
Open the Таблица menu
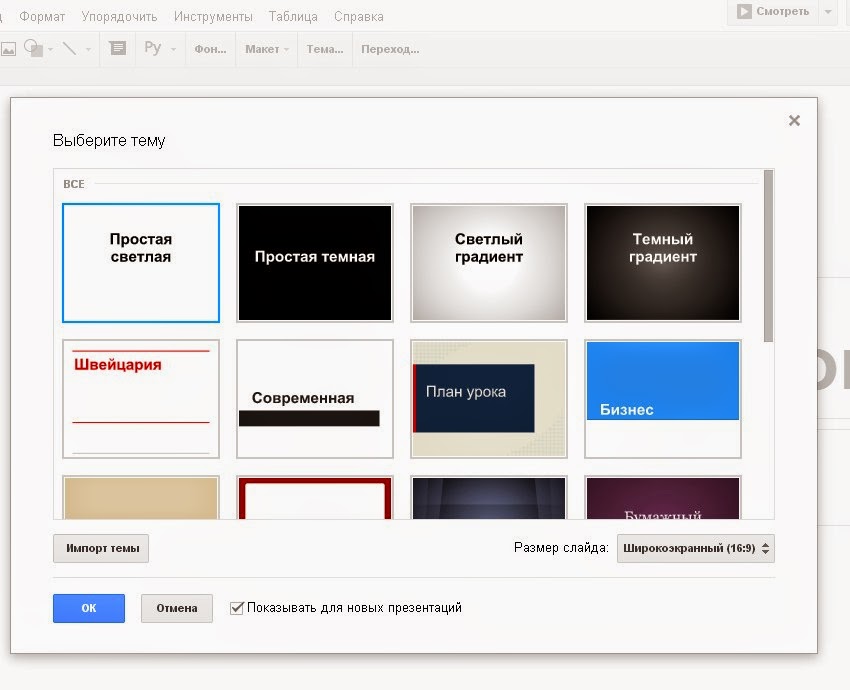pos(293,17)
